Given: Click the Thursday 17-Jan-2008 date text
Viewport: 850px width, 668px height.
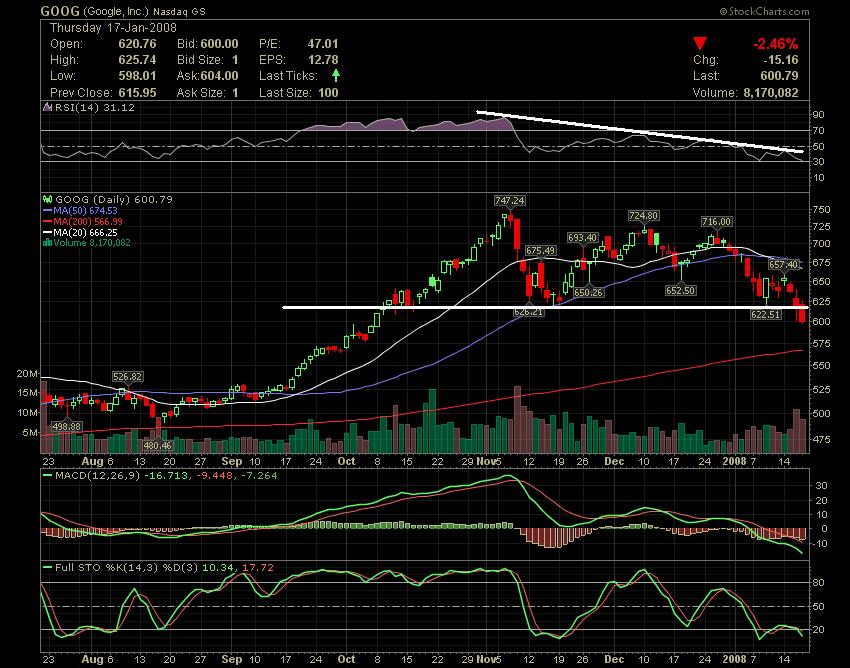Looking at the screenshot, I should 113,28.
